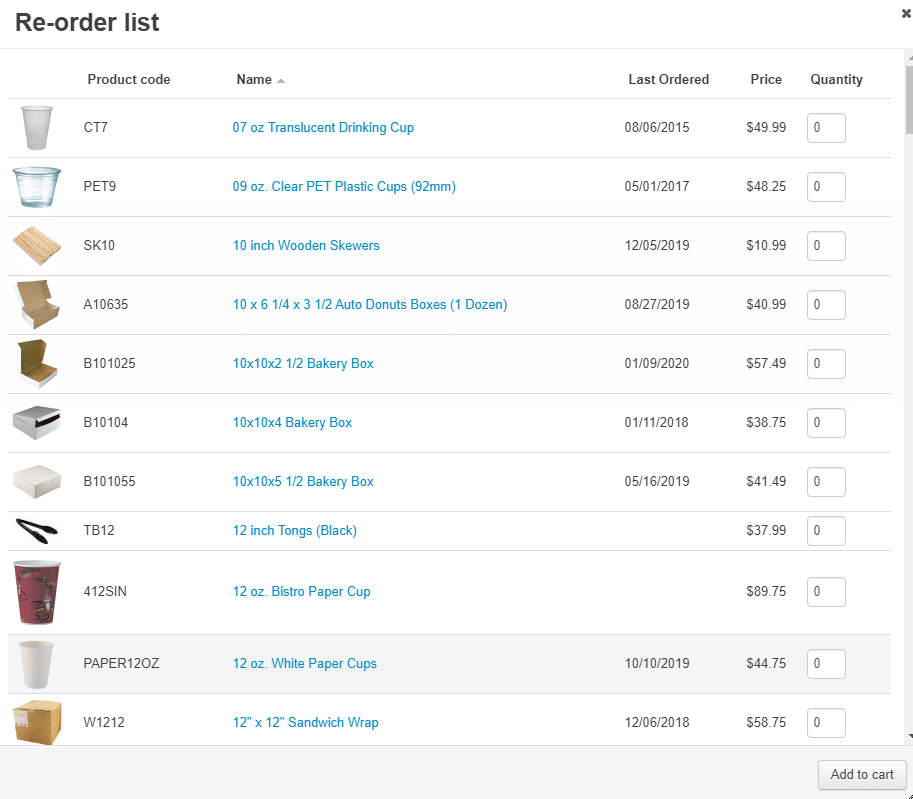Sort by Price column header
The width and height of the screenshot is (913, 799).
pos(766,80)
